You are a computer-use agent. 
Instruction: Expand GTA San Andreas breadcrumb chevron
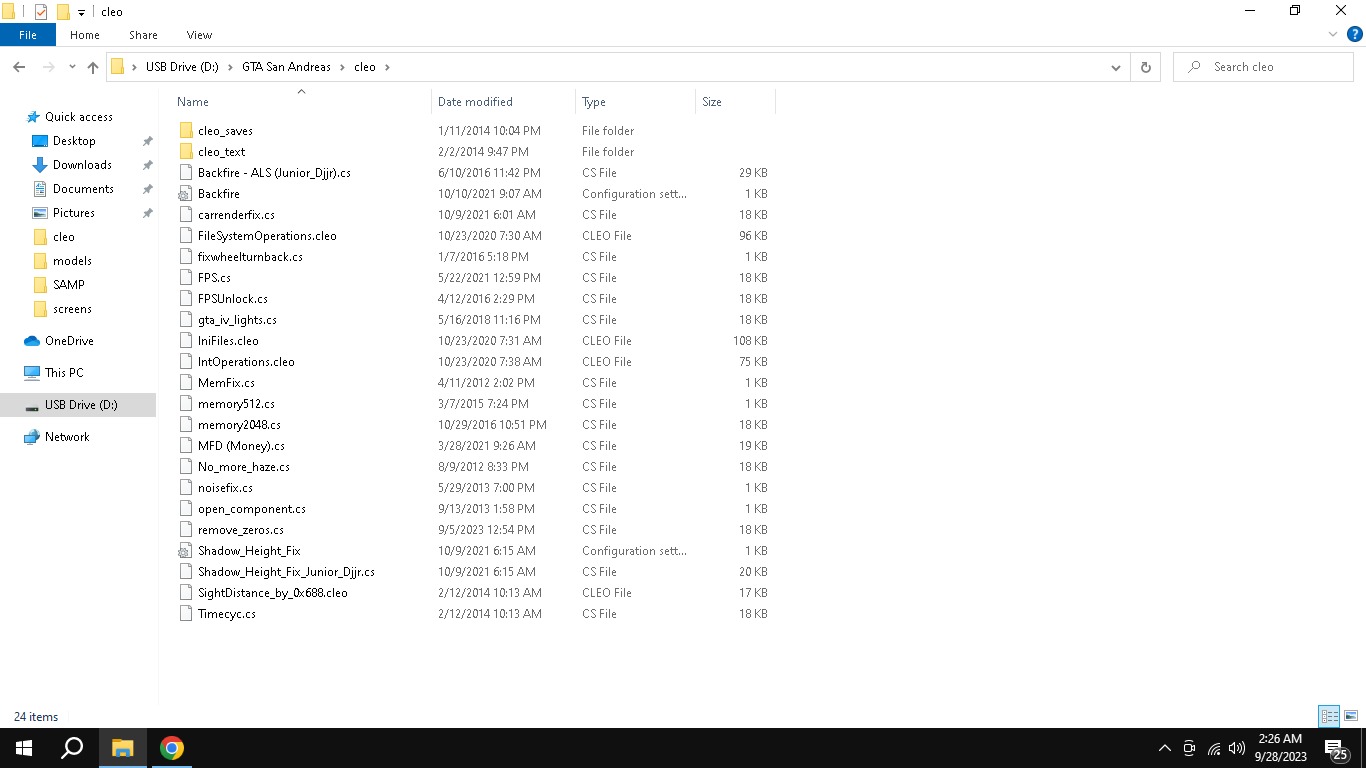pos(342,67)
